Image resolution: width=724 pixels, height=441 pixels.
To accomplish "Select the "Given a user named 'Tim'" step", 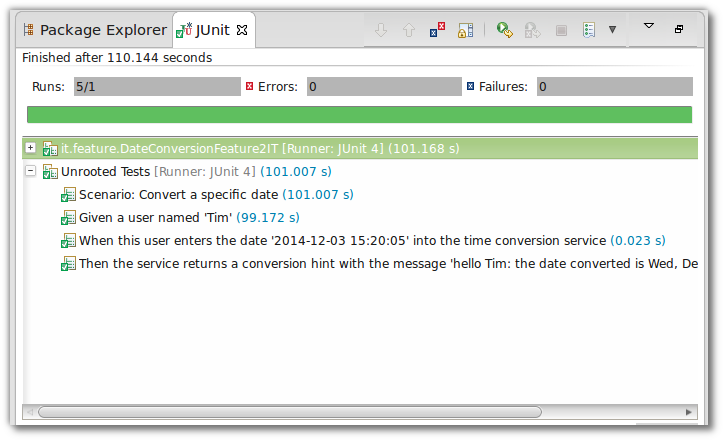I will point(155,217).
